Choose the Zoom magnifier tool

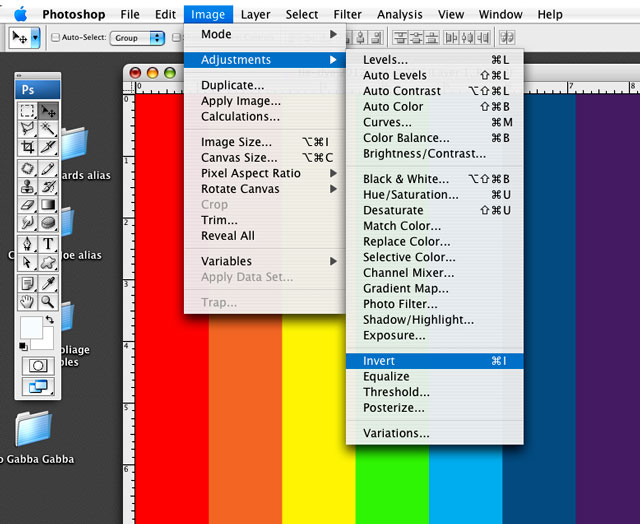pyautogui.click(x=47, y=300)
